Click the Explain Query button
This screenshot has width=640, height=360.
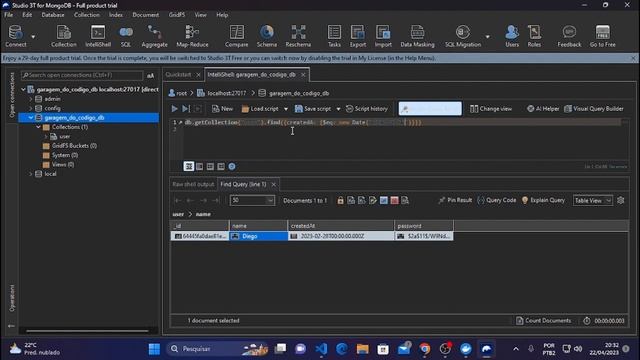543,200
